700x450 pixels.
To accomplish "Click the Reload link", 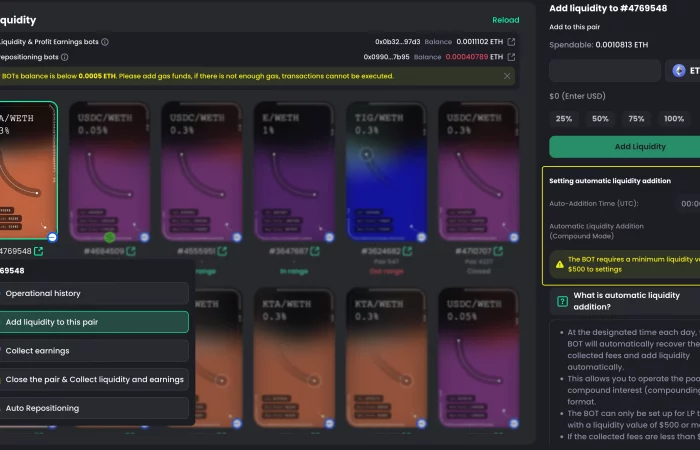I will (505, 20).
